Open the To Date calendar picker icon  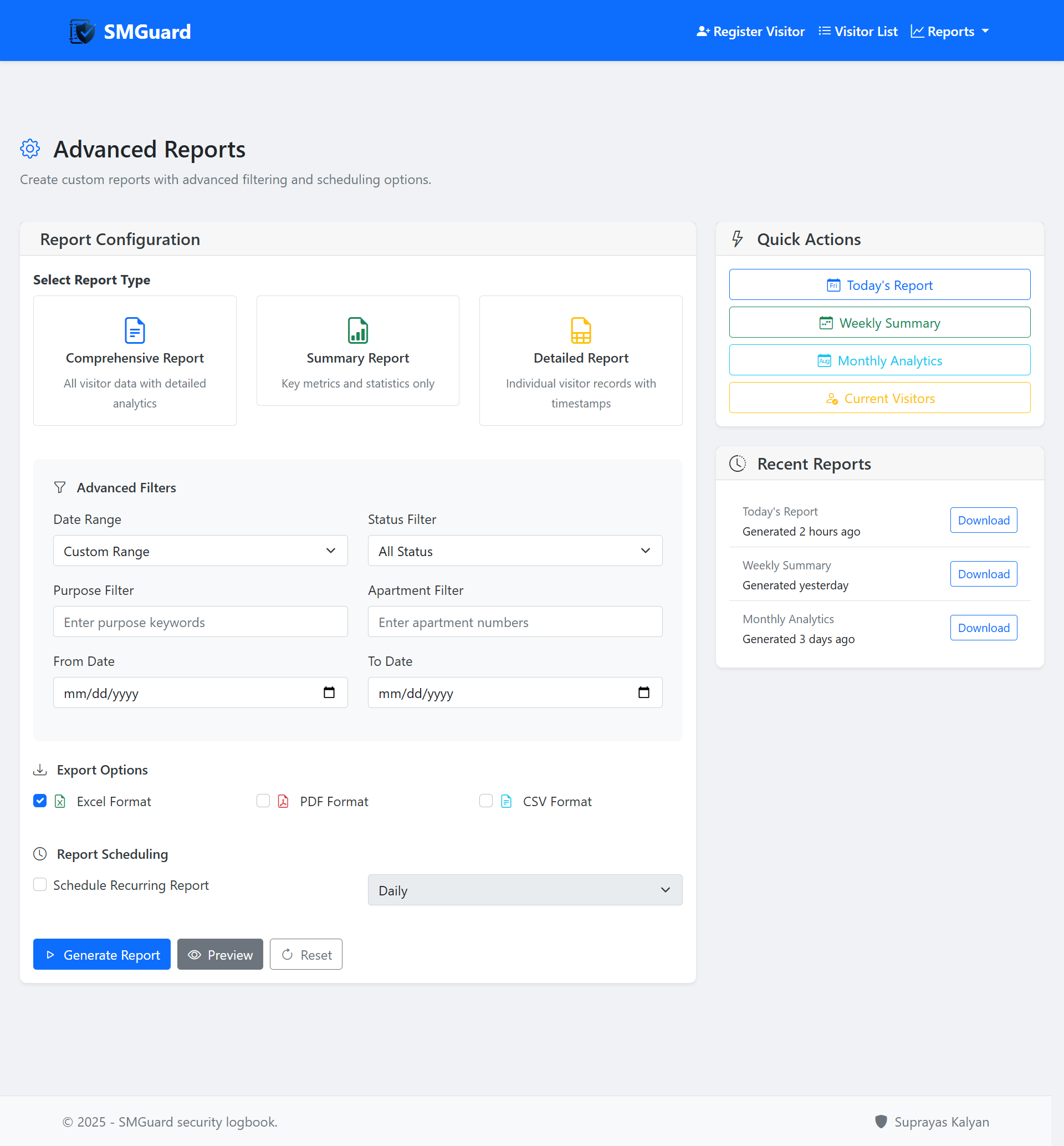643,692
